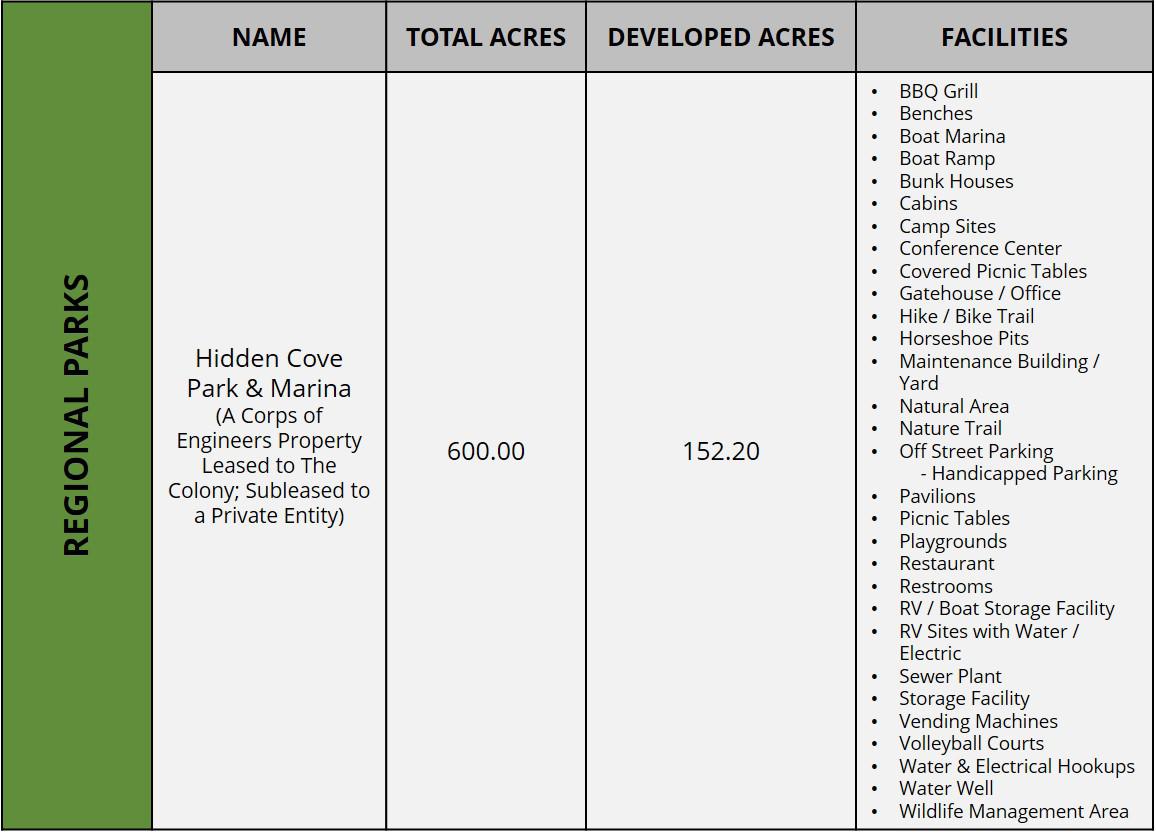Screen dimensions: 1156x834
Task: Click the Maintenance Building / Yard item
Action: [x=999, y=372]
